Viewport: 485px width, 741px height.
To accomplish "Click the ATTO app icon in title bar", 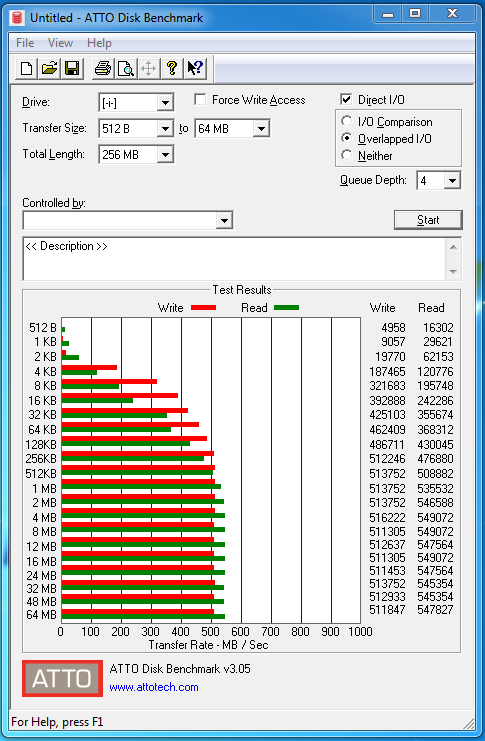I will pyautogui.click(x=17, y=18).
